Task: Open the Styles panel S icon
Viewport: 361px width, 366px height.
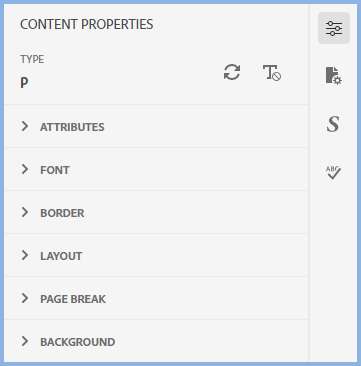Action: click(333, 124)
